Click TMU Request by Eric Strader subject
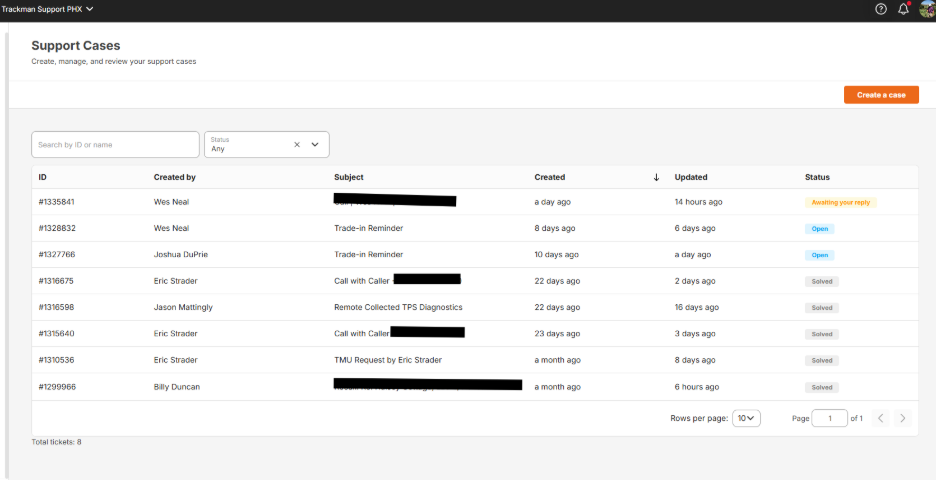936x480 pixels. click(388, 360)
